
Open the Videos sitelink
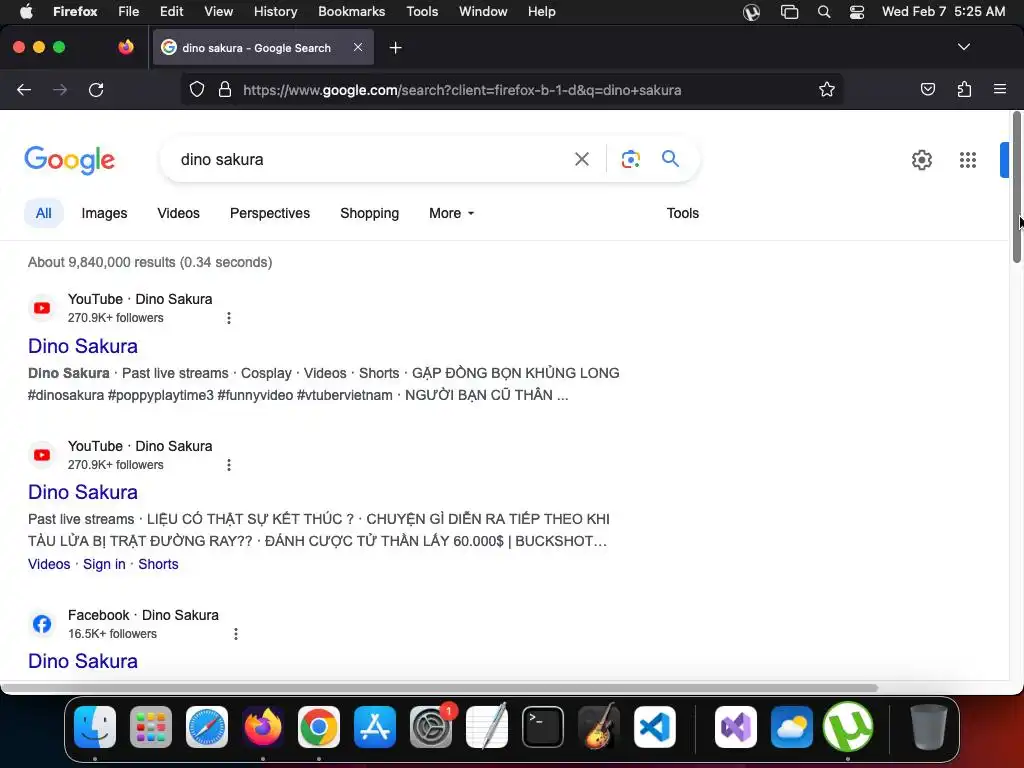49,564
